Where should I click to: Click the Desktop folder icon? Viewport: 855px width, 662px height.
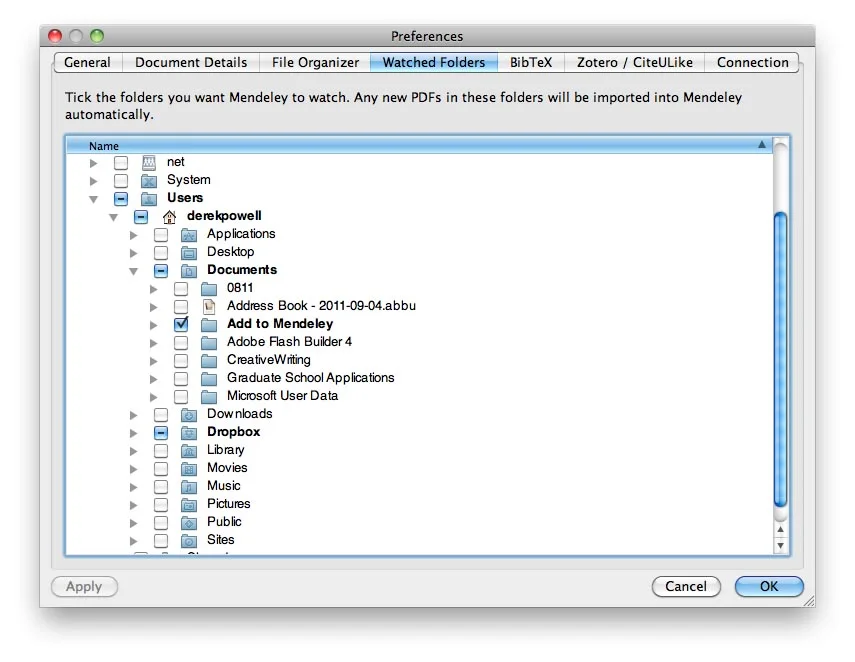189,252
